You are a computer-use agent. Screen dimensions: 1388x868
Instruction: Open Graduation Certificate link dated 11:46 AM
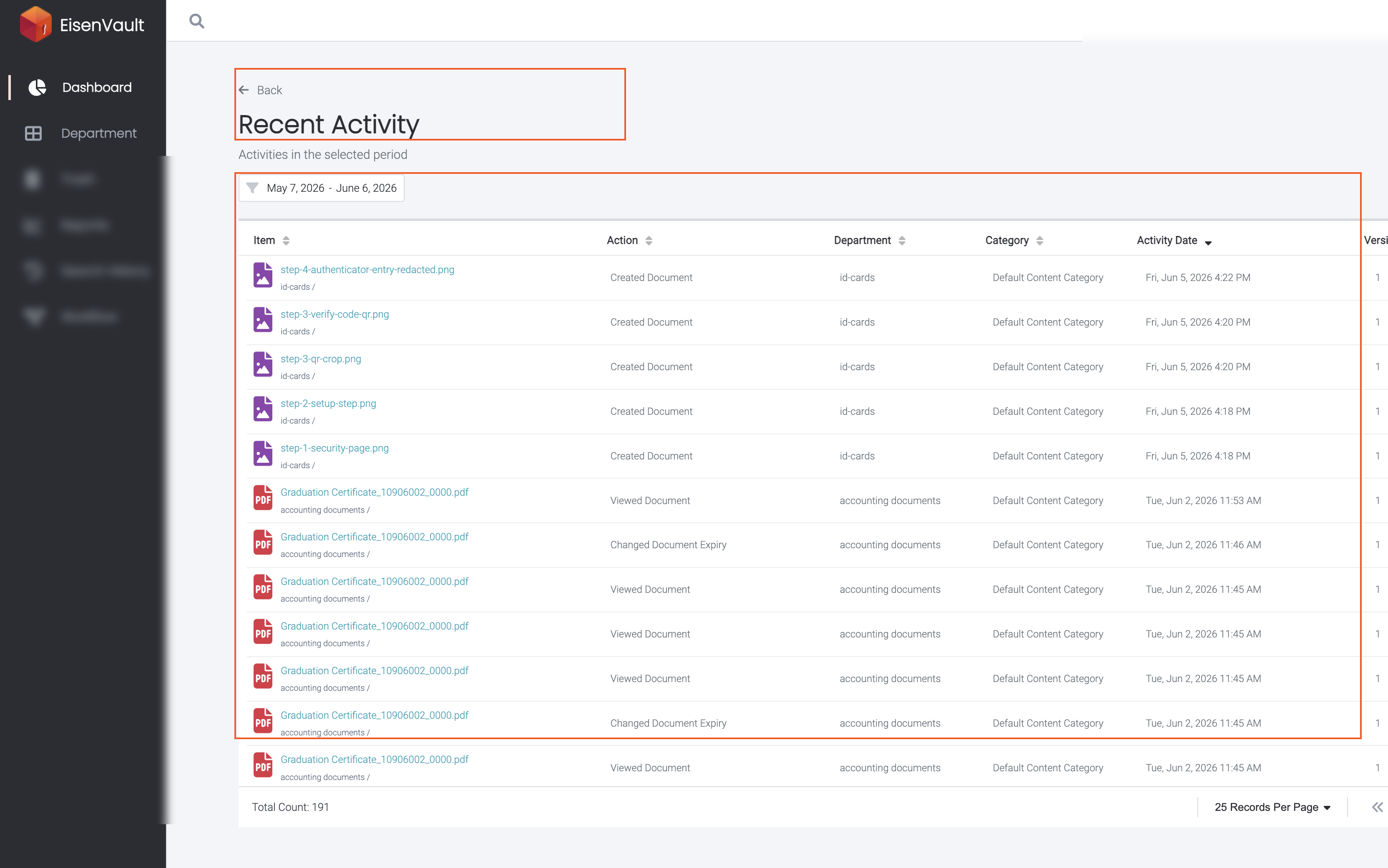click(x=375, y=537)
